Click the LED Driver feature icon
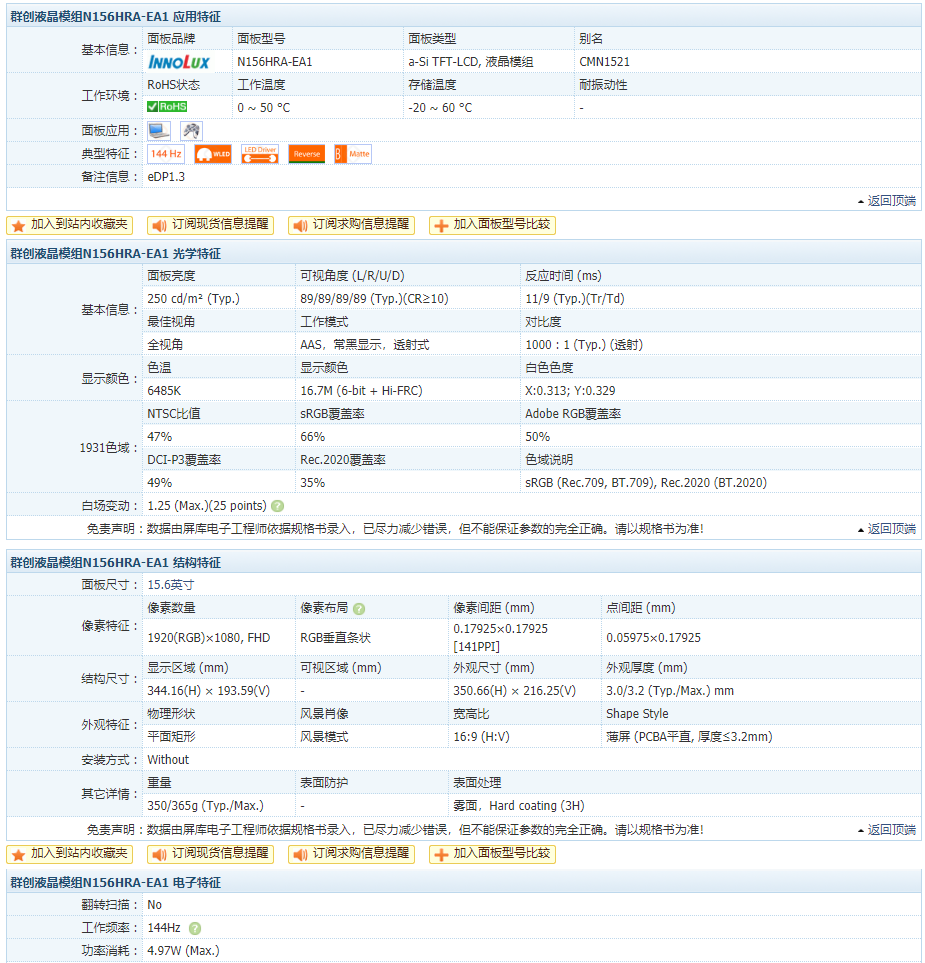Screen dimensions: 925x963 click(x=260, y=154)
